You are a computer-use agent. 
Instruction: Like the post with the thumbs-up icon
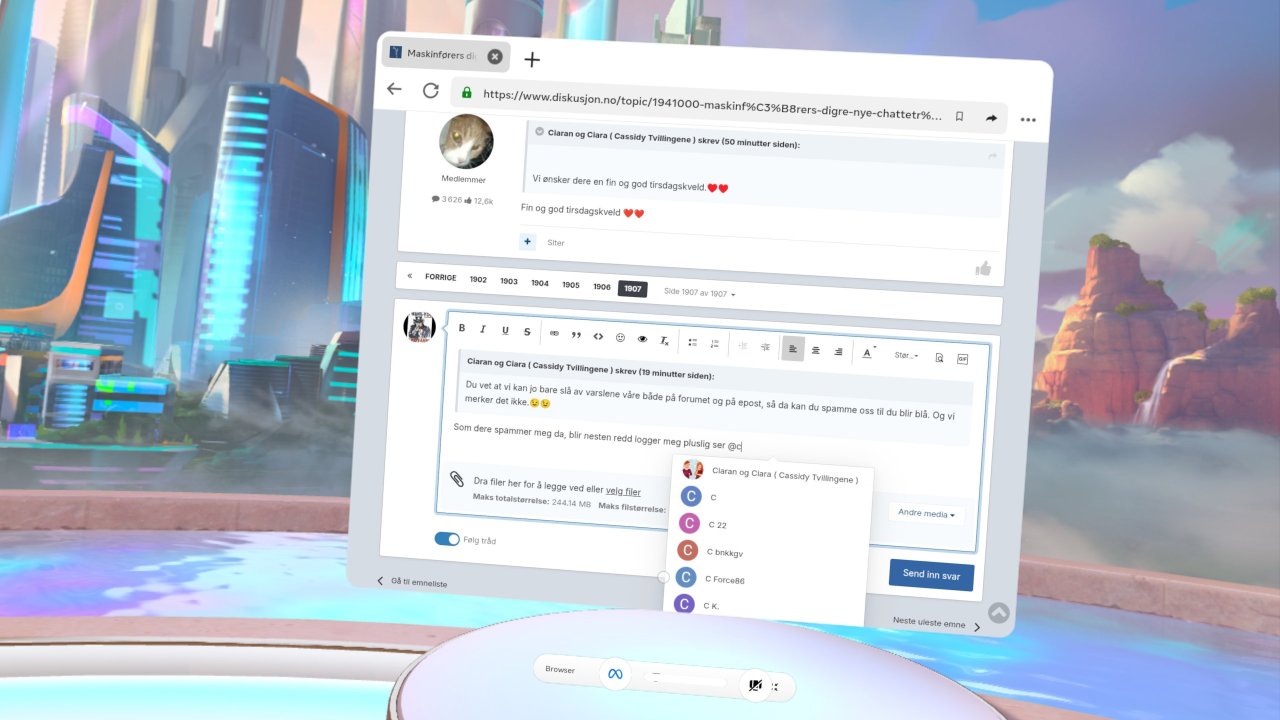click(983, 268)
